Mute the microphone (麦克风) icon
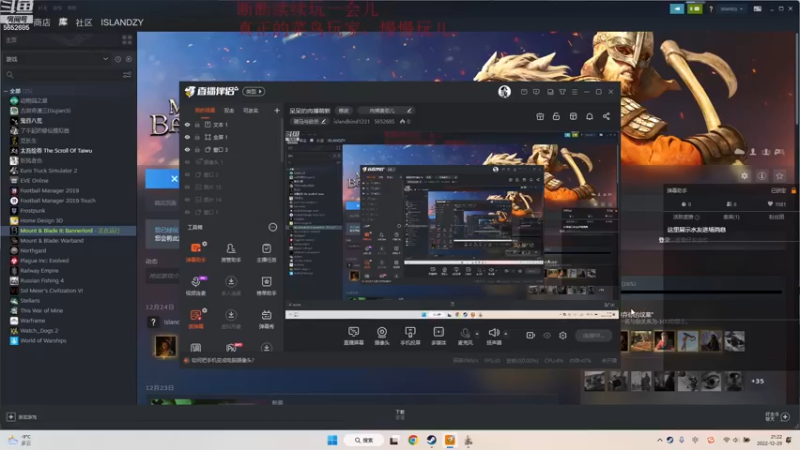 tap(465, 333)
